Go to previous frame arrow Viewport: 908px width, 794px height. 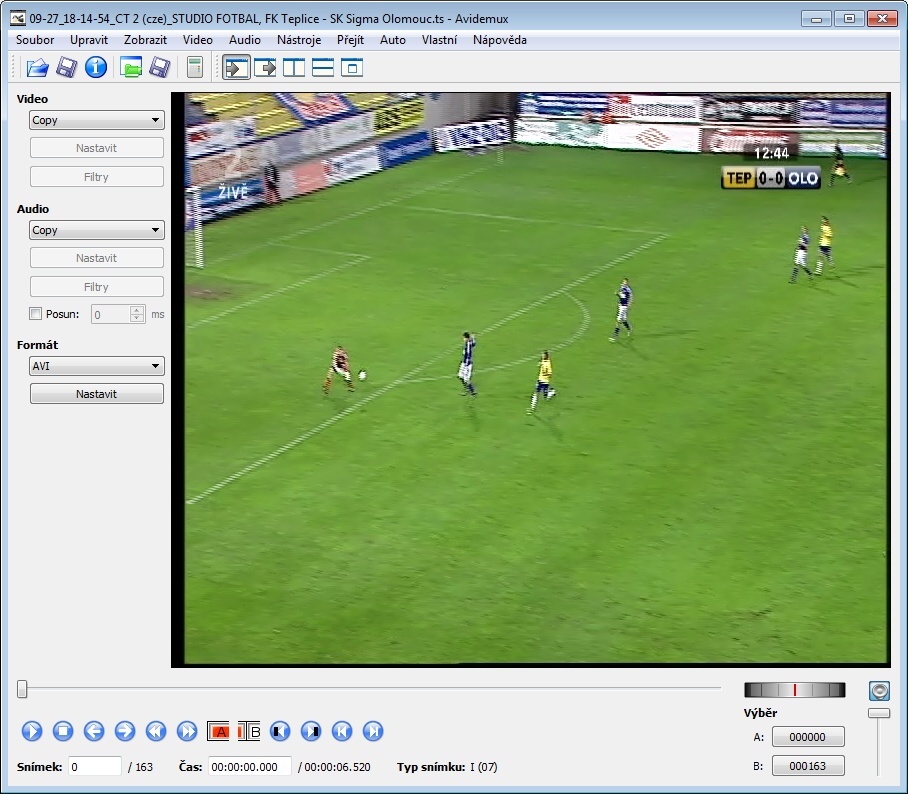(94, 731)
